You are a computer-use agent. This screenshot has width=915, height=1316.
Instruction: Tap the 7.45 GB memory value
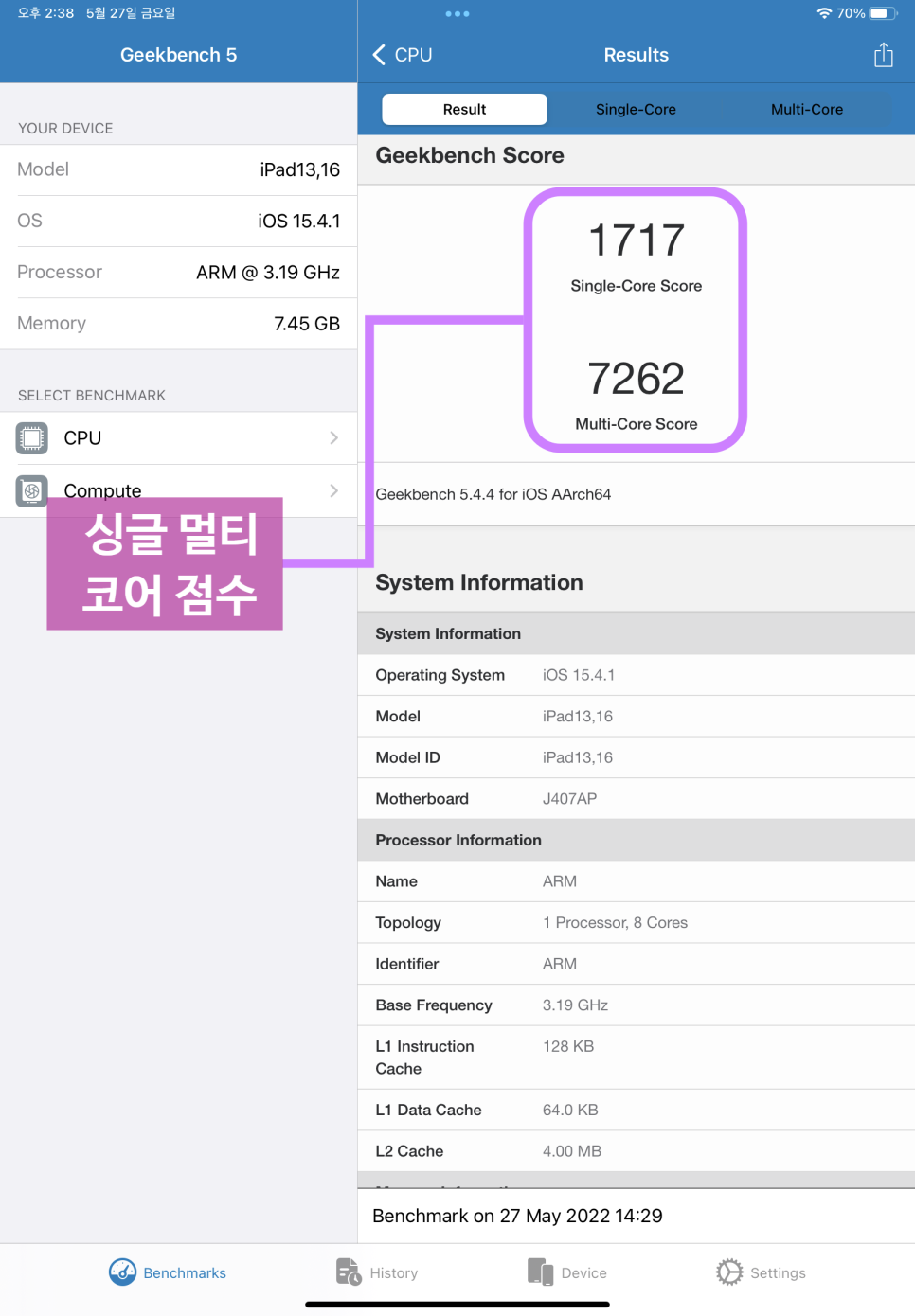tap(307, 323)
